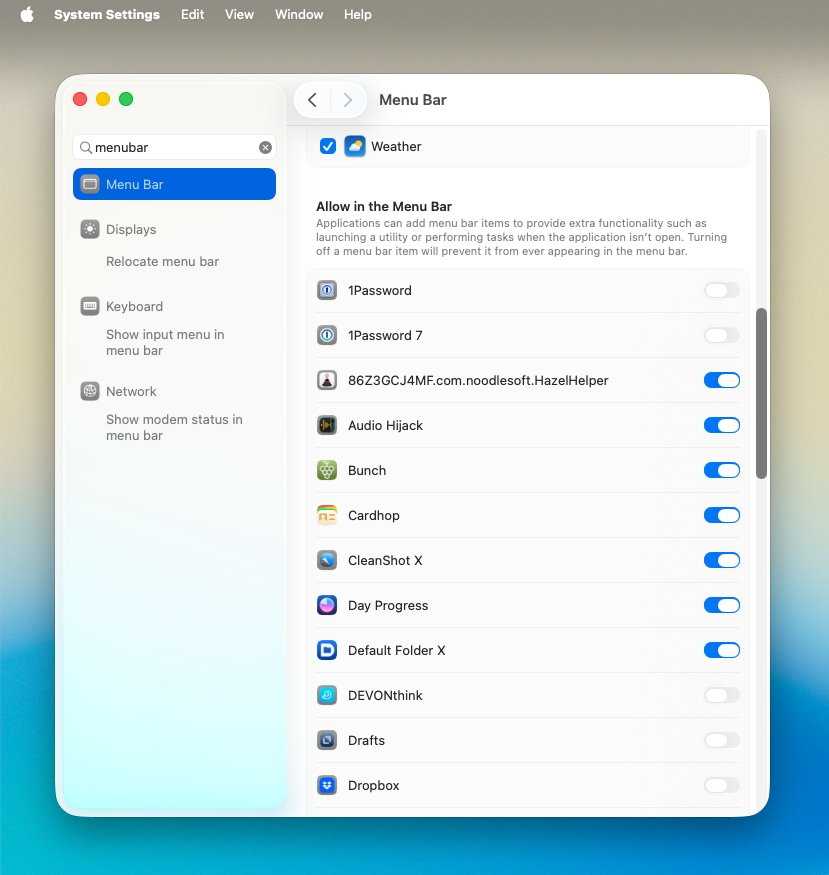Click the search magnifier icon
Screen dimensions: 829x875
(x=86, y=147)
